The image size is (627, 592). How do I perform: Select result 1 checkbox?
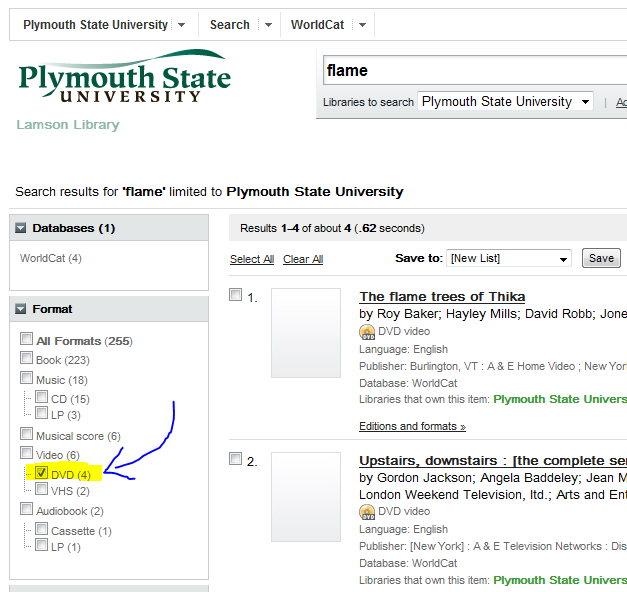click(236, 295)
